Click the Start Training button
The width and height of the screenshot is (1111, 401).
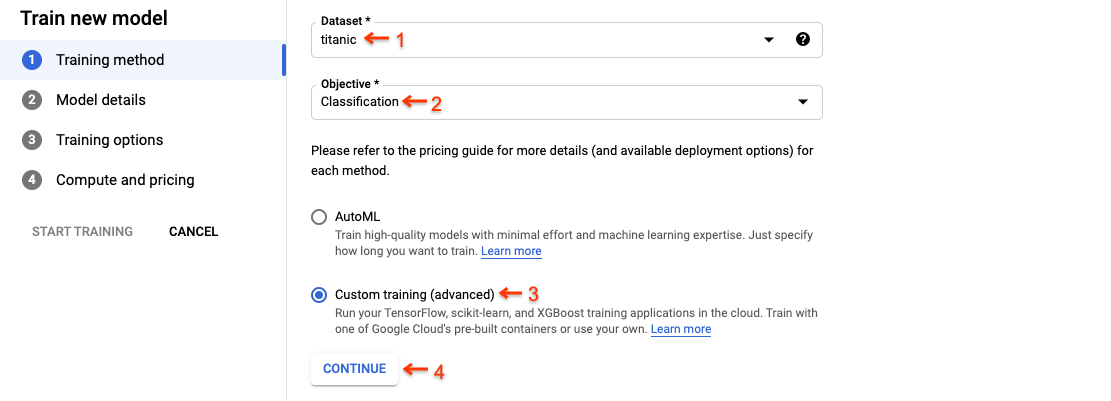coord(82,231)
